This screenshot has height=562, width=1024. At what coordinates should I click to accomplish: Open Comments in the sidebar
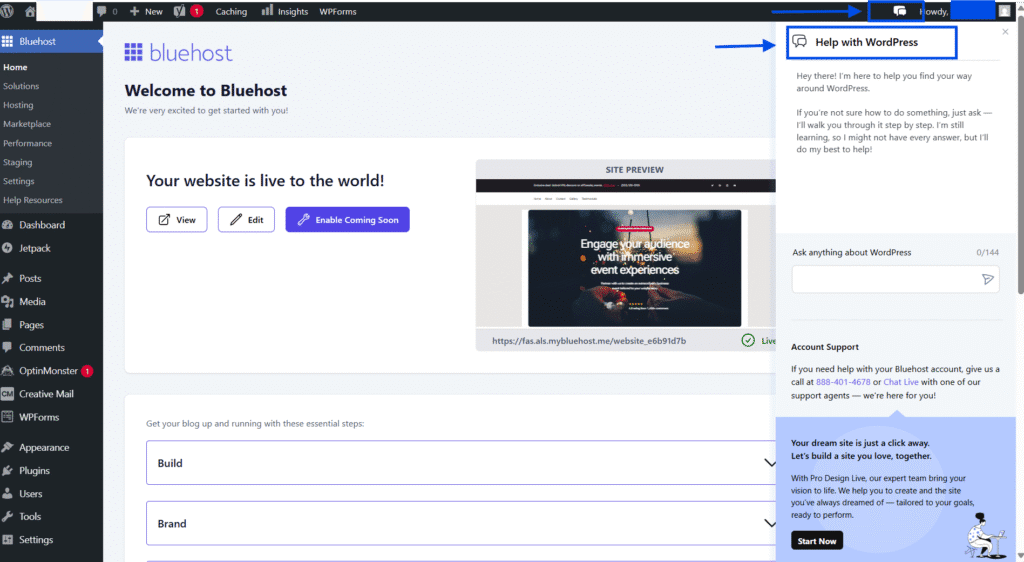[x=52, y=347]
